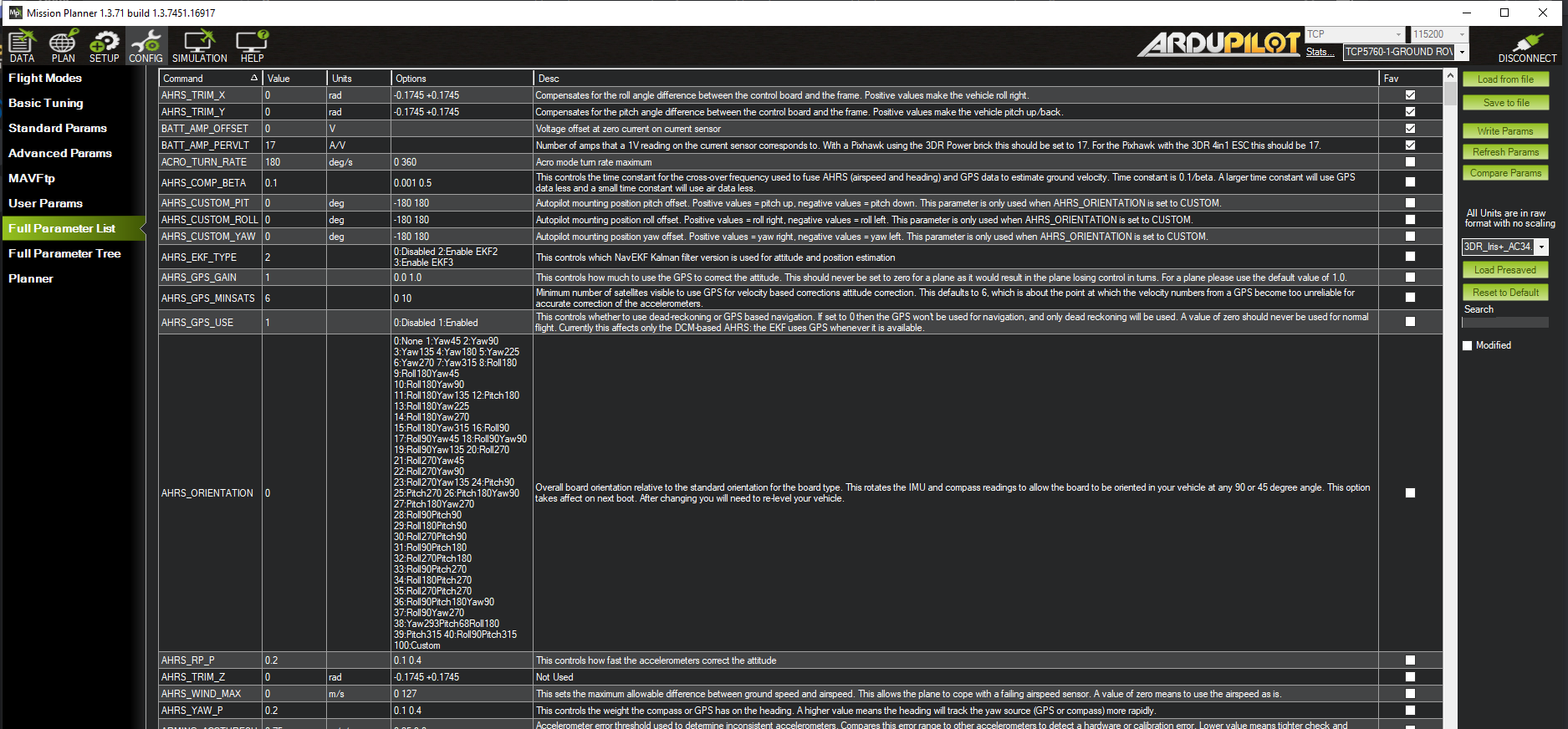Go to Flight Modes section
This screenshot has width=1568, height=729.
click(x=45, y=78)
